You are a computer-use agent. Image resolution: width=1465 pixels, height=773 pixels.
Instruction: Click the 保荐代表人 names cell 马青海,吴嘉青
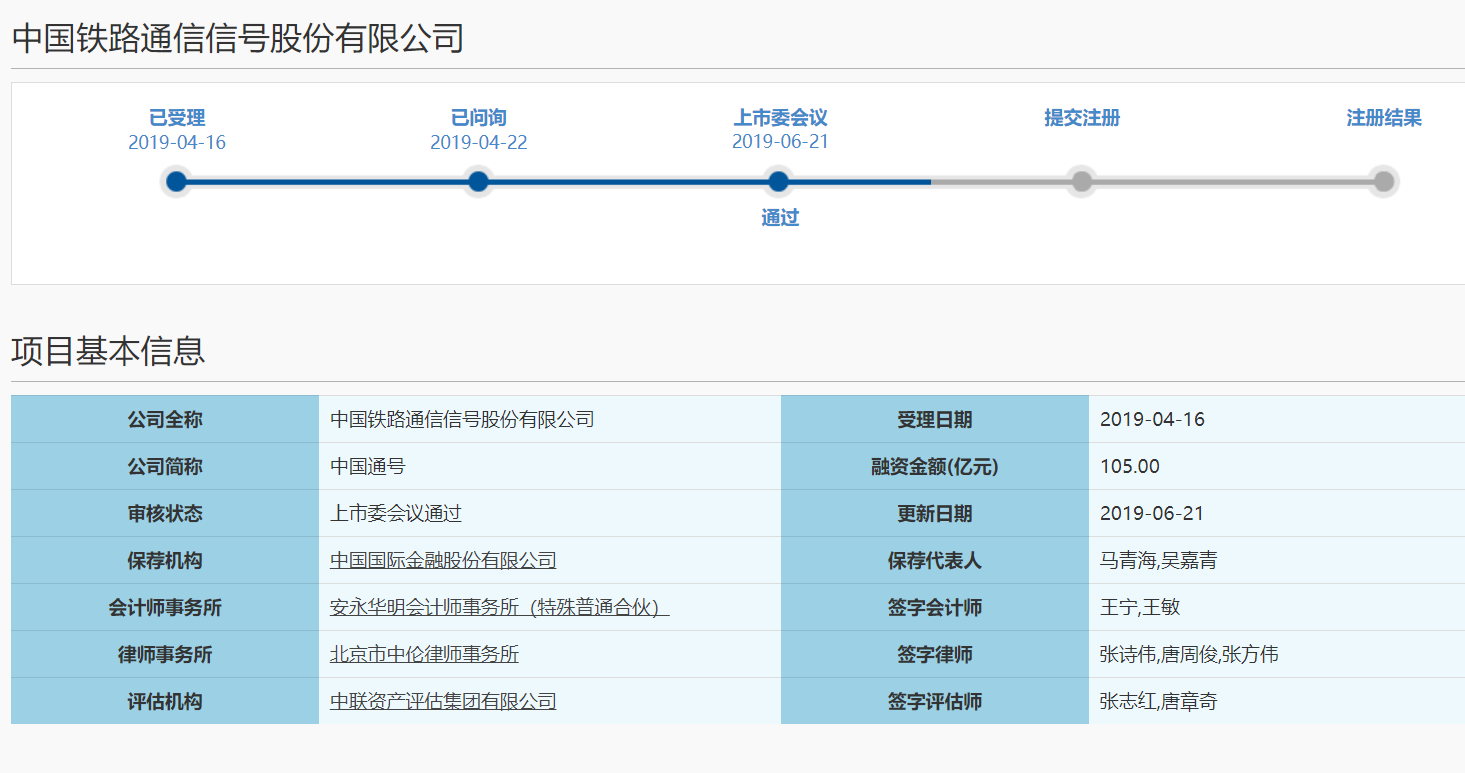click(x=1158, y=561)
